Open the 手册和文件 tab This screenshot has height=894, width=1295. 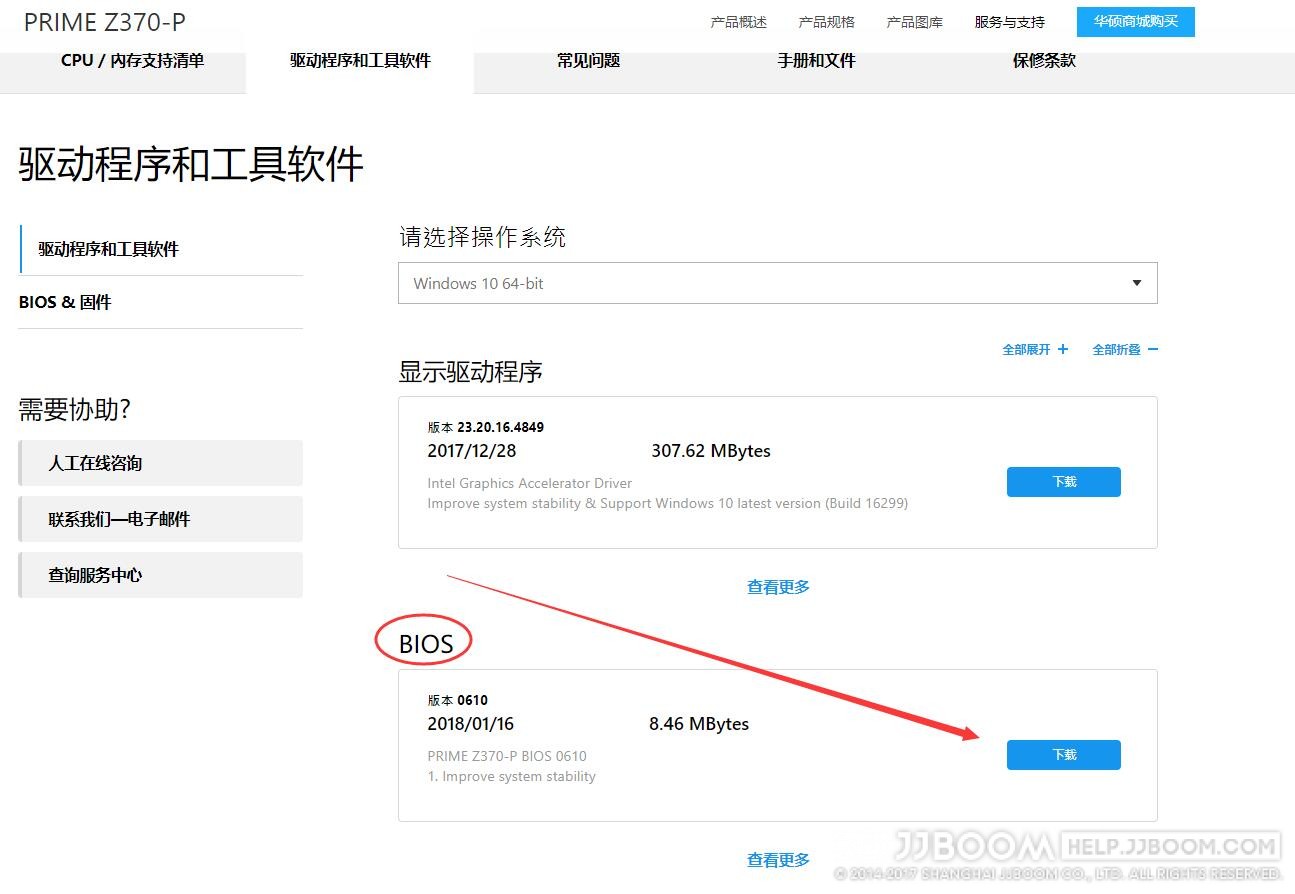(816, 60)
